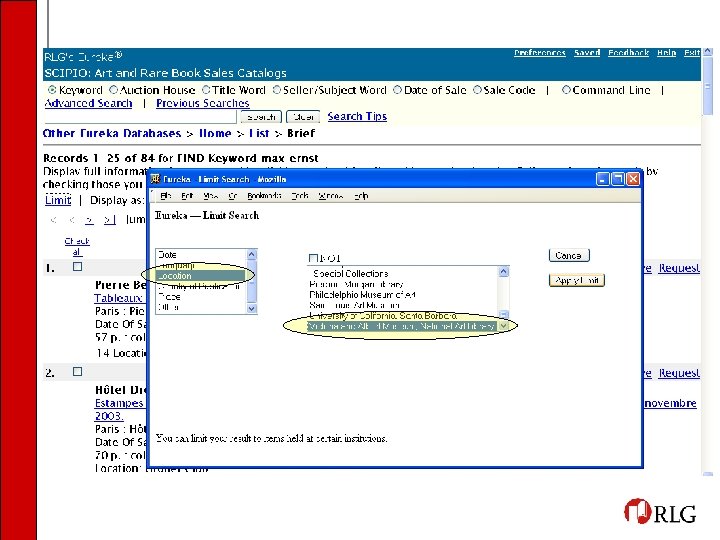This screenshot has width=720, height=540.
Task: Open the Edit menu in Limit Search window
Action: pos(187,196)
